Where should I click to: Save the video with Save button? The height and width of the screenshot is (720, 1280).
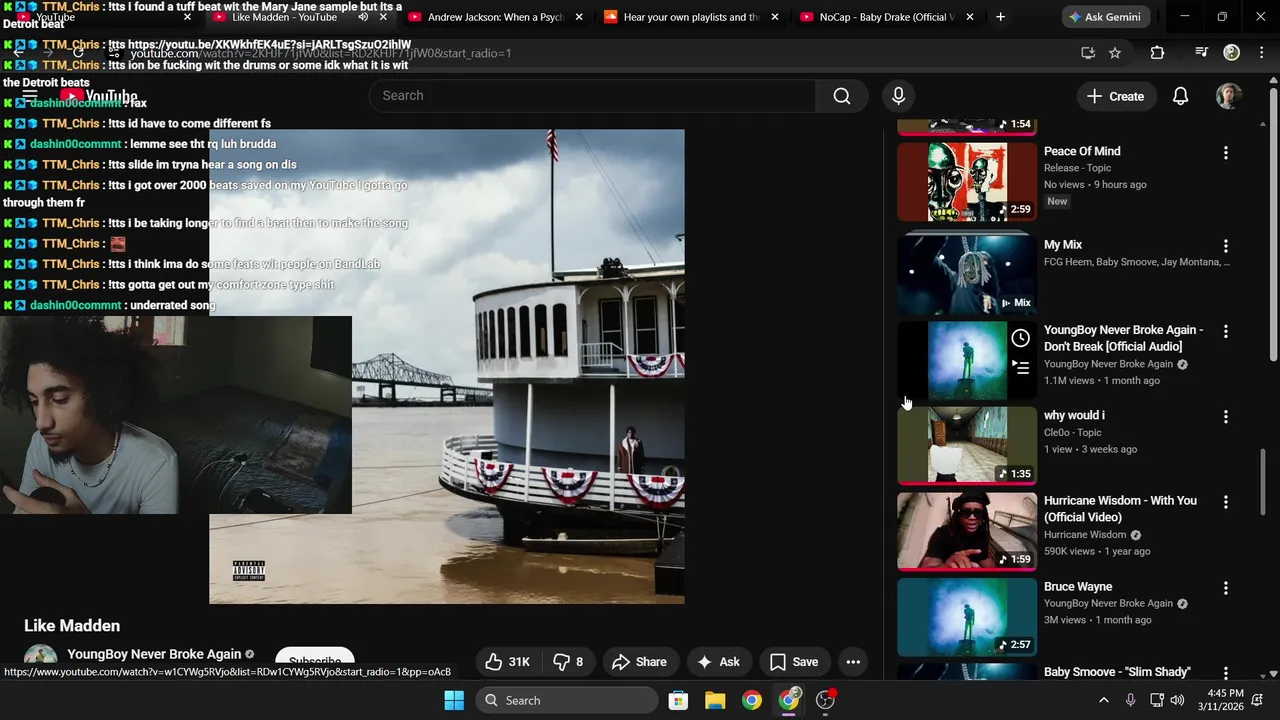(x=794, y=662)
